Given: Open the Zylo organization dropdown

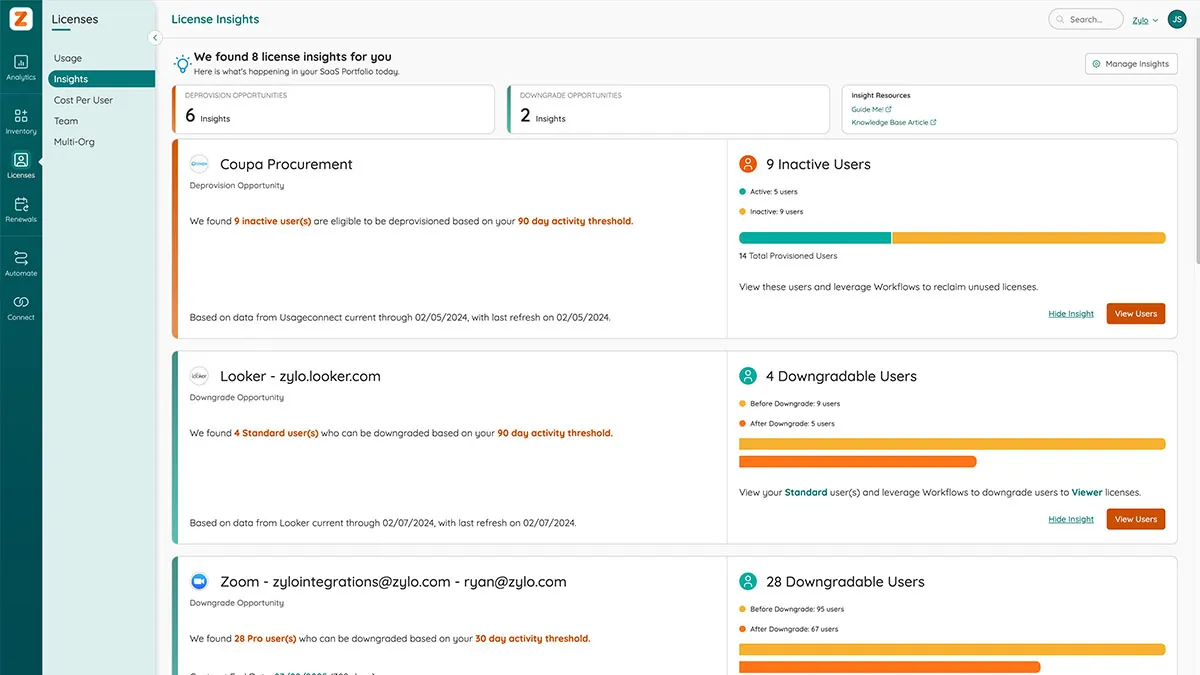Looking at the screenshot, I should click(x=1145, y=20).
